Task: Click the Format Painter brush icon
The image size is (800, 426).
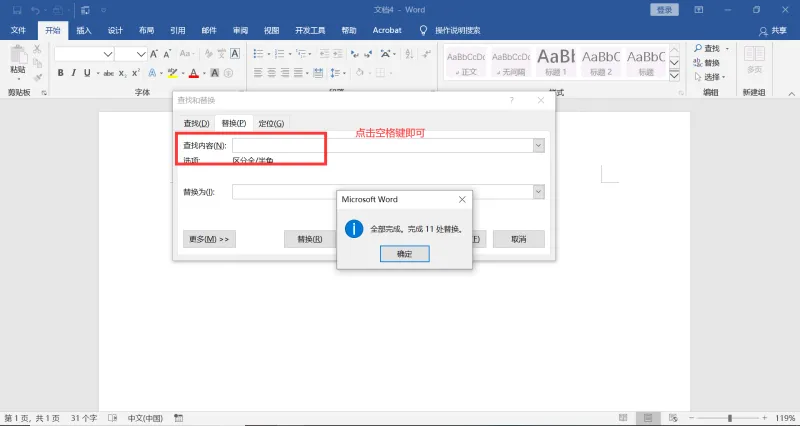Action: (x=37, y=77)
